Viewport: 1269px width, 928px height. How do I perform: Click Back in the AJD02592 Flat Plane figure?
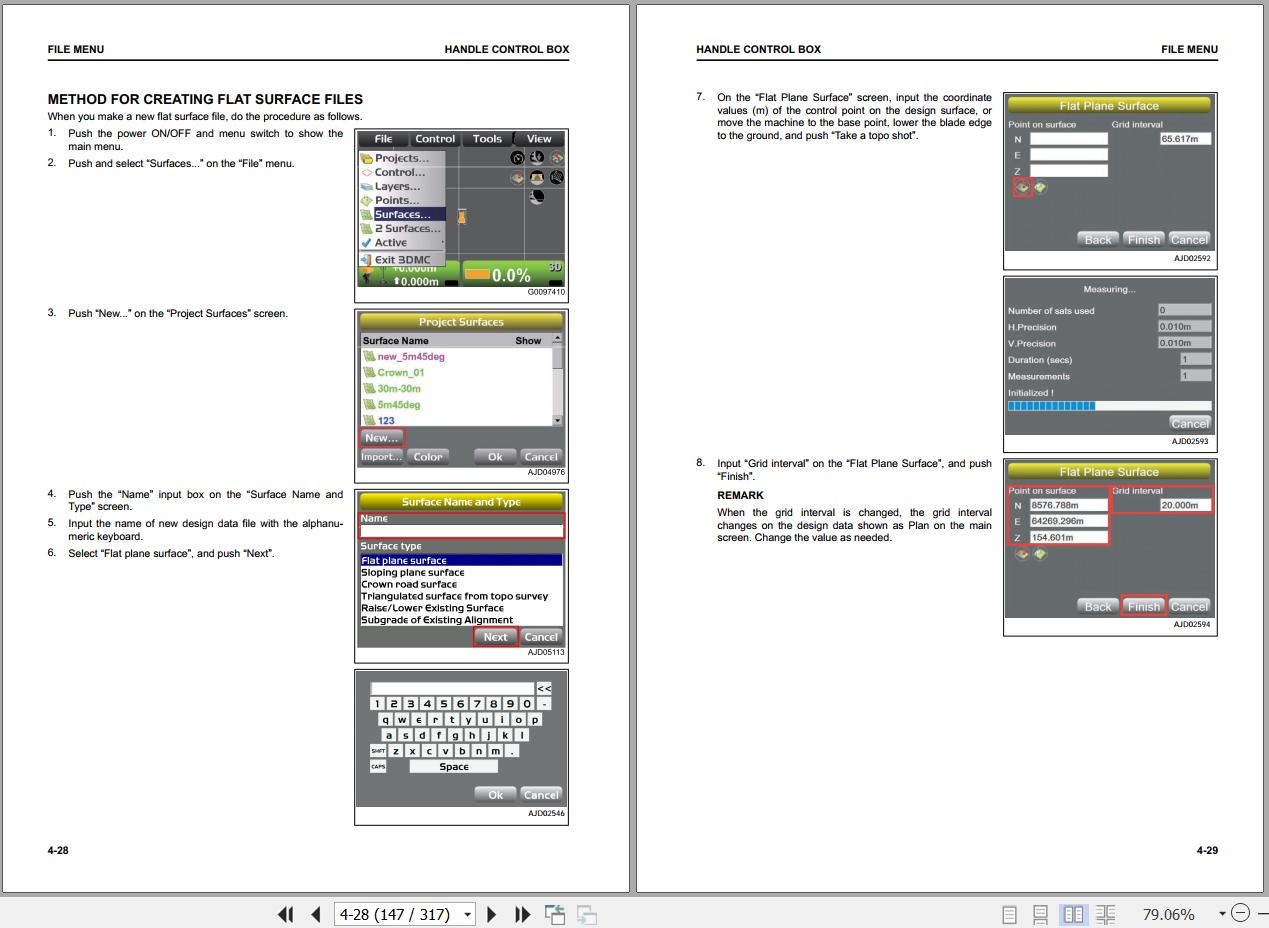click(1098, 239)
